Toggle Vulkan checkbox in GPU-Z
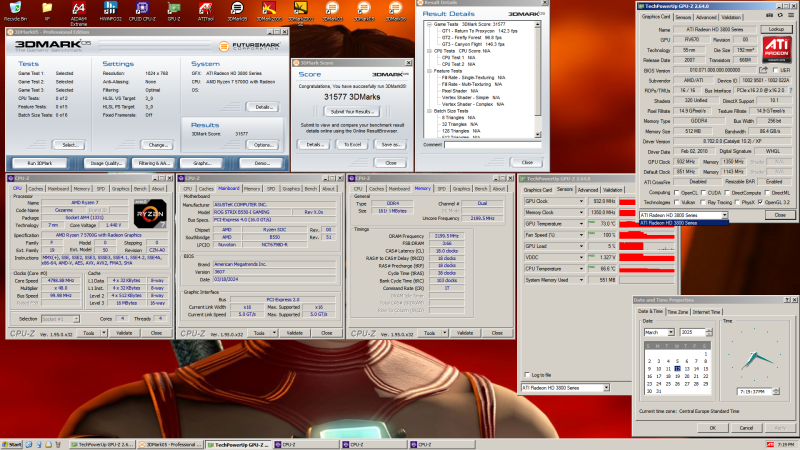Screen dimensions: 800x450 tap(677, 203)
